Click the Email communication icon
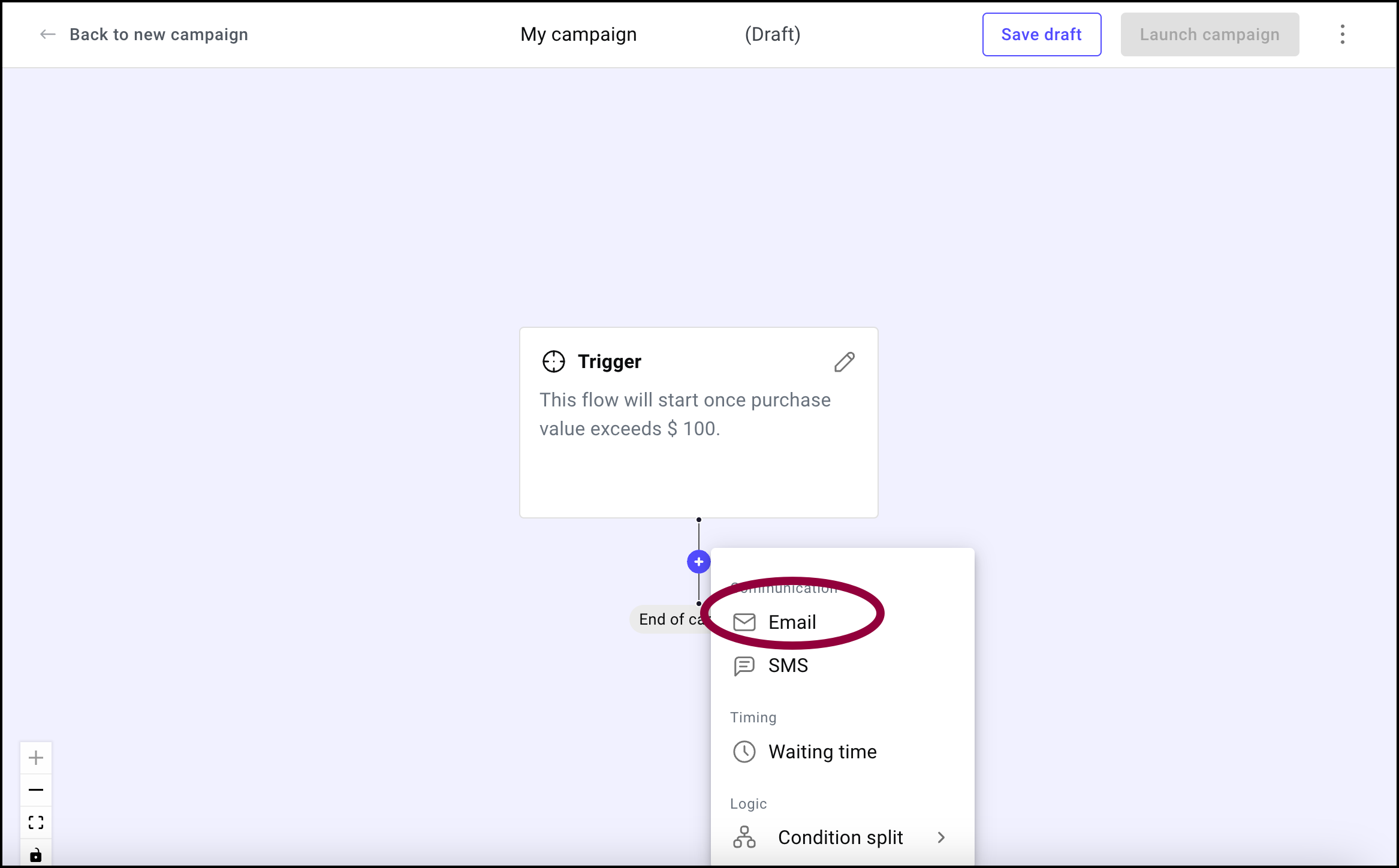Image resolution: width=1399 pixels, height=868 pixels. (x=744, y=622)
